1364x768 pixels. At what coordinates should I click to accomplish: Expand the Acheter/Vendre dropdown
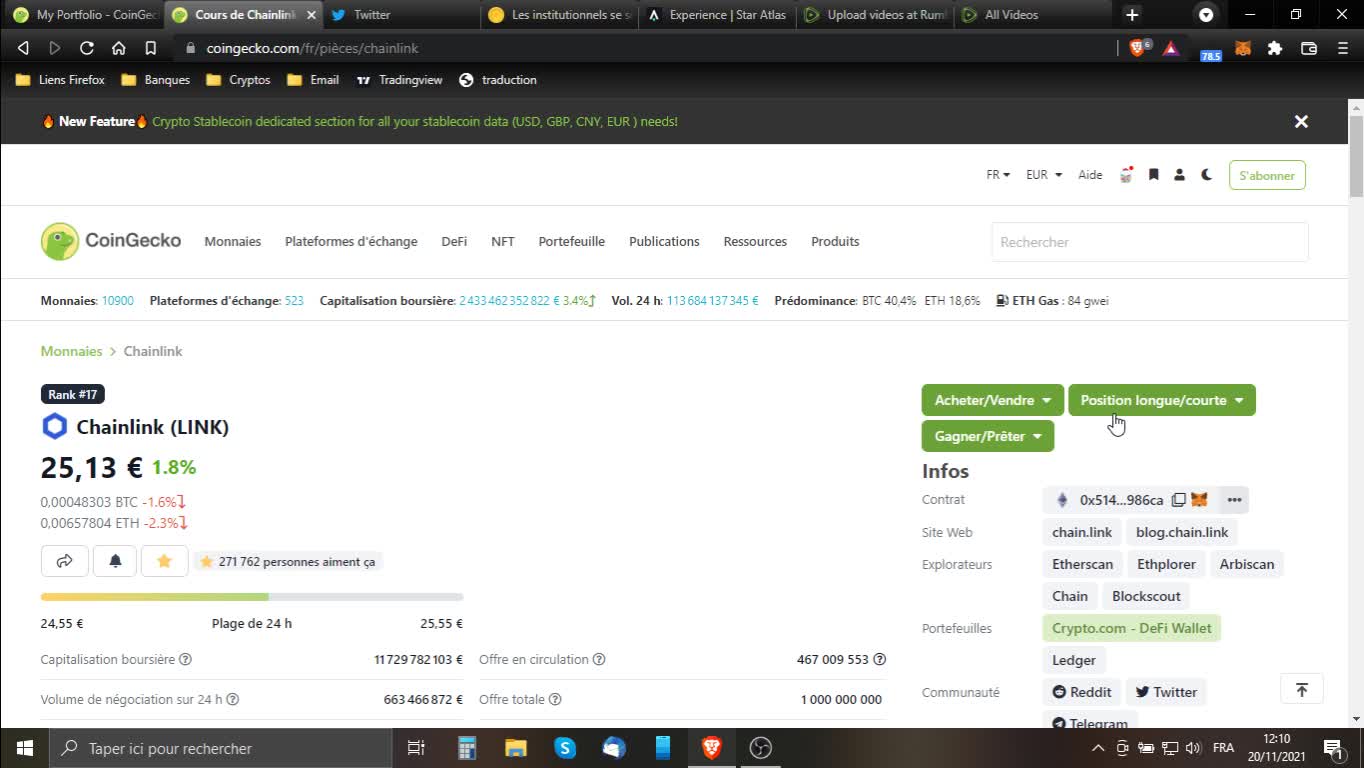[993, 400]
